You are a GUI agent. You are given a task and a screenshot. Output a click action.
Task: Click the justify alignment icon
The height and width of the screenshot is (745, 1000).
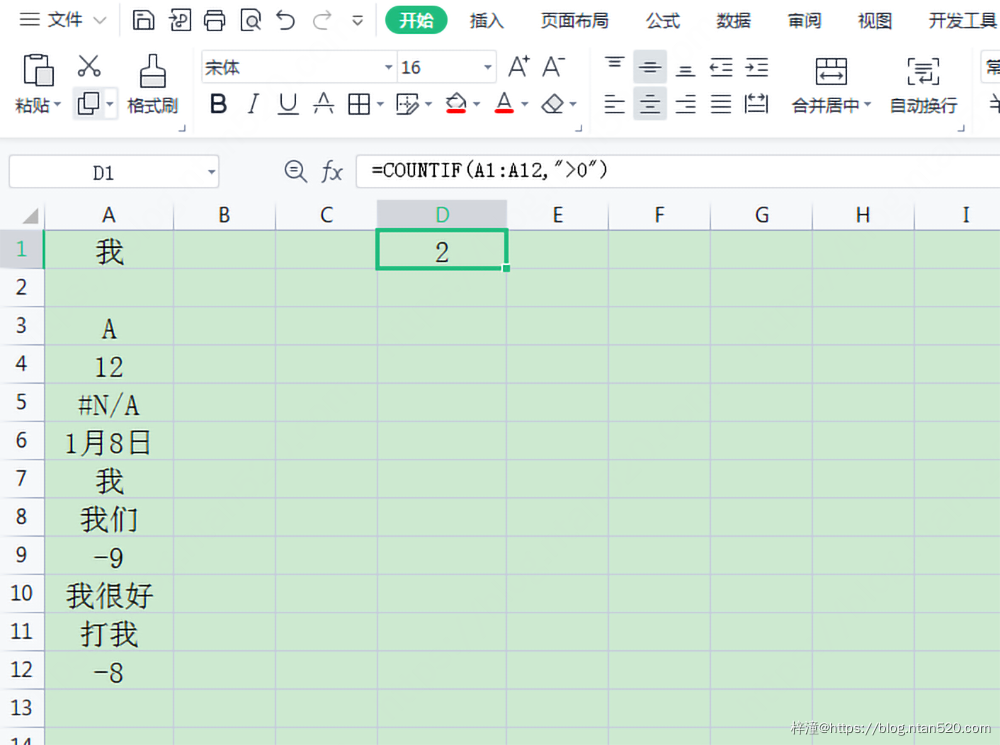(x=721, y=103)
